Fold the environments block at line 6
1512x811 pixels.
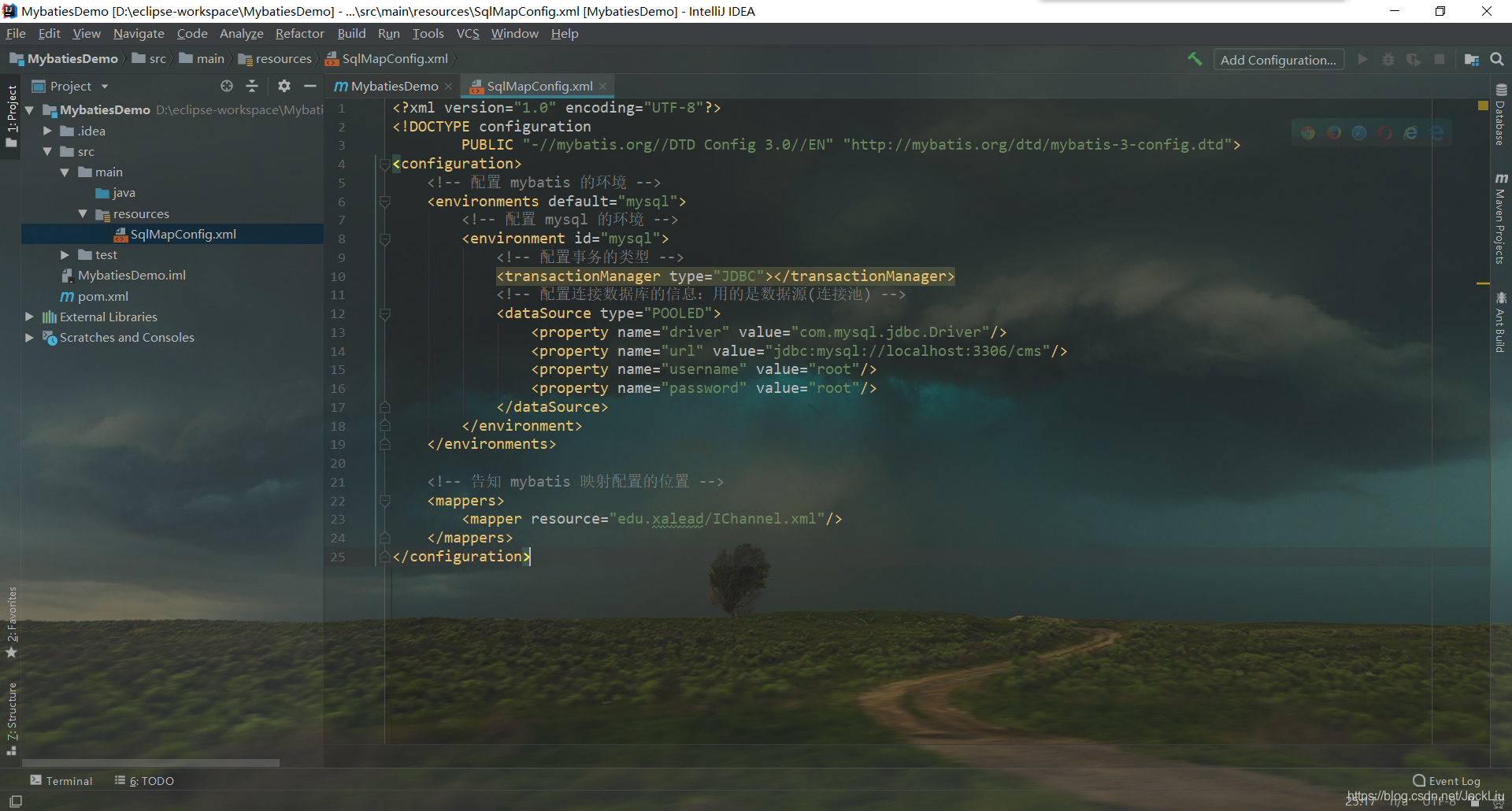(384, 202)
